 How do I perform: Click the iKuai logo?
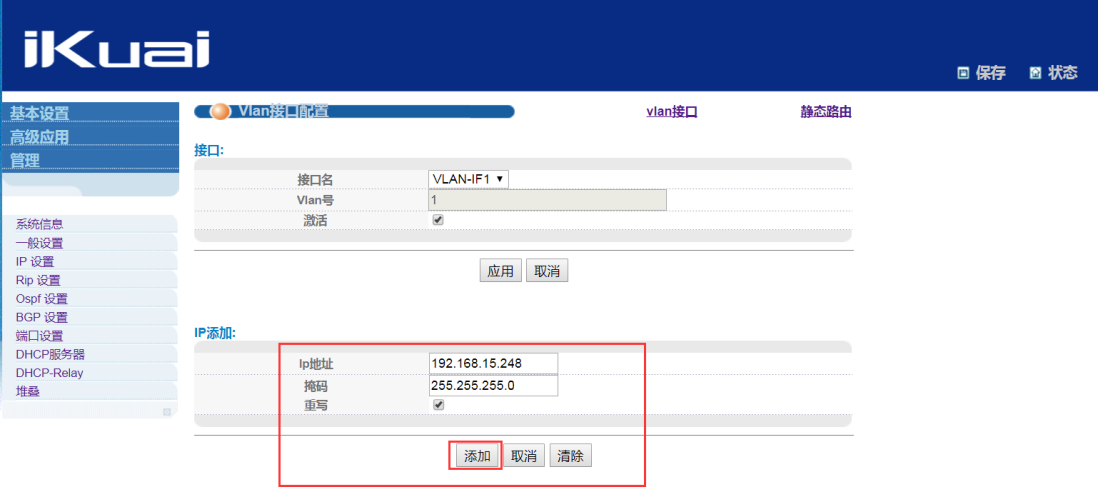[x=117, y=49]
